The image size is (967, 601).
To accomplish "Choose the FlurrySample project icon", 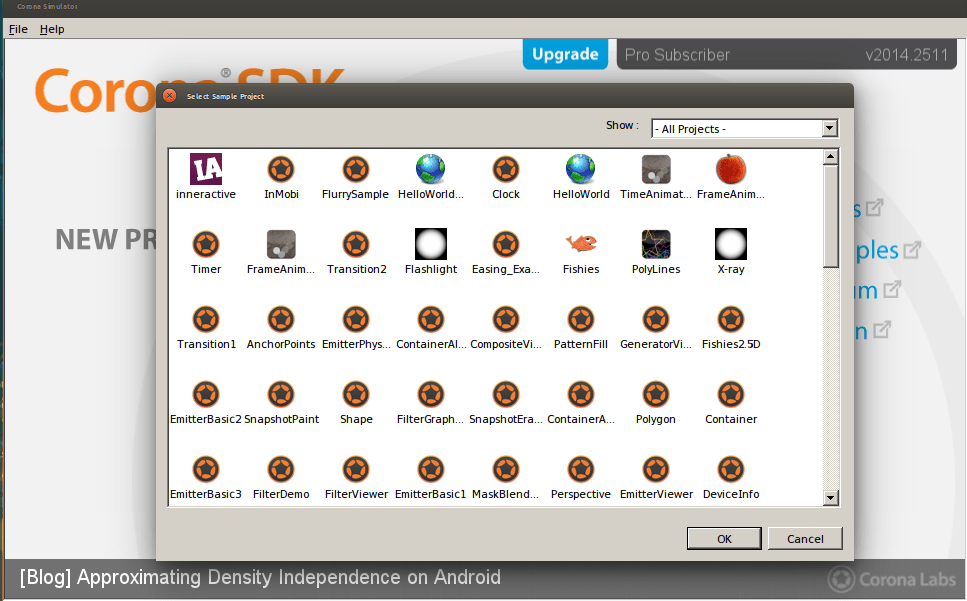I will [x=356, y=169].
